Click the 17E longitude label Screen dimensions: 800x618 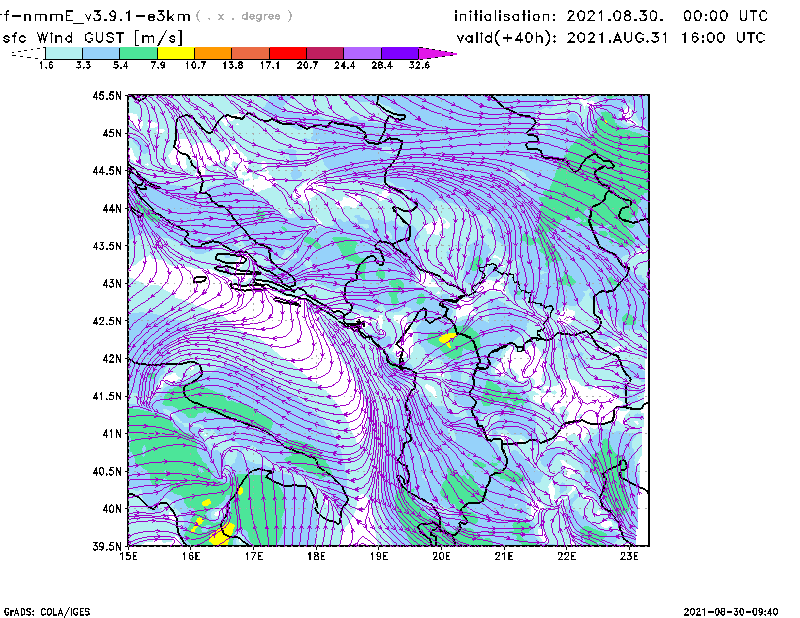point(254,556)
